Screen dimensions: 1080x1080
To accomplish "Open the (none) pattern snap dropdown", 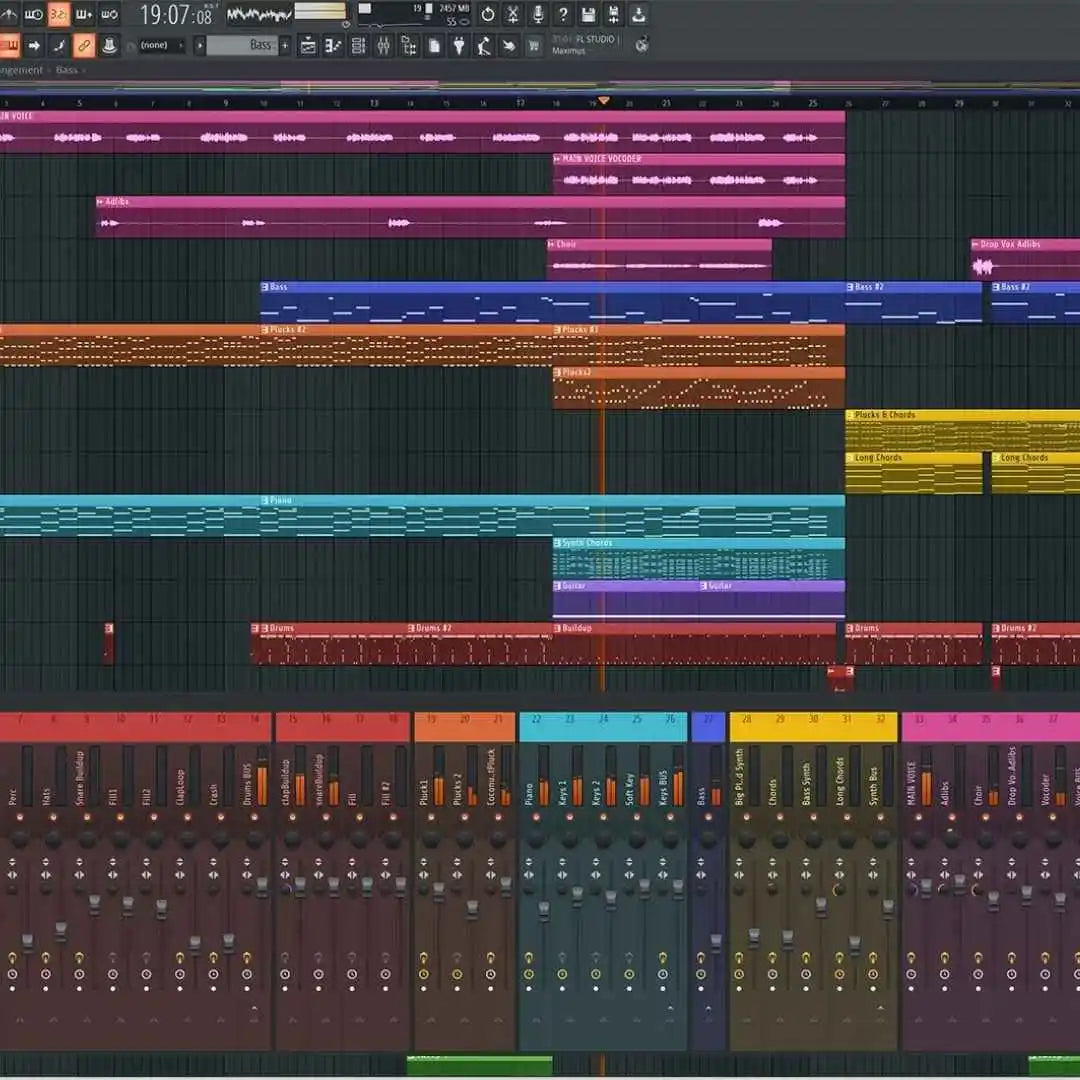I will (161, 45).
